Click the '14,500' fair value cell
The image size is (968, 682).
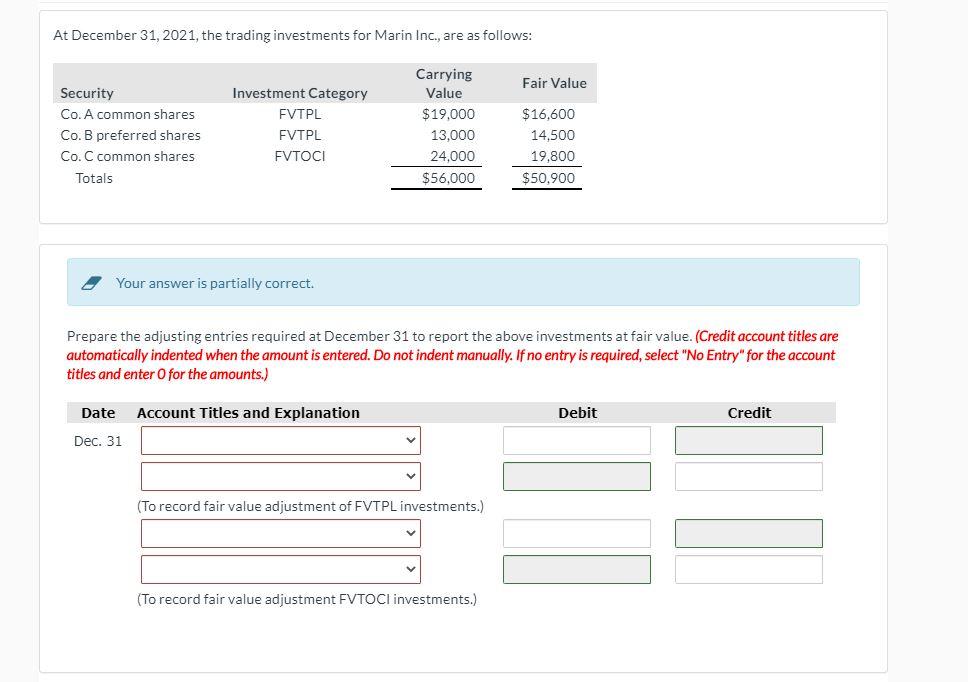(x=553, y=135)
